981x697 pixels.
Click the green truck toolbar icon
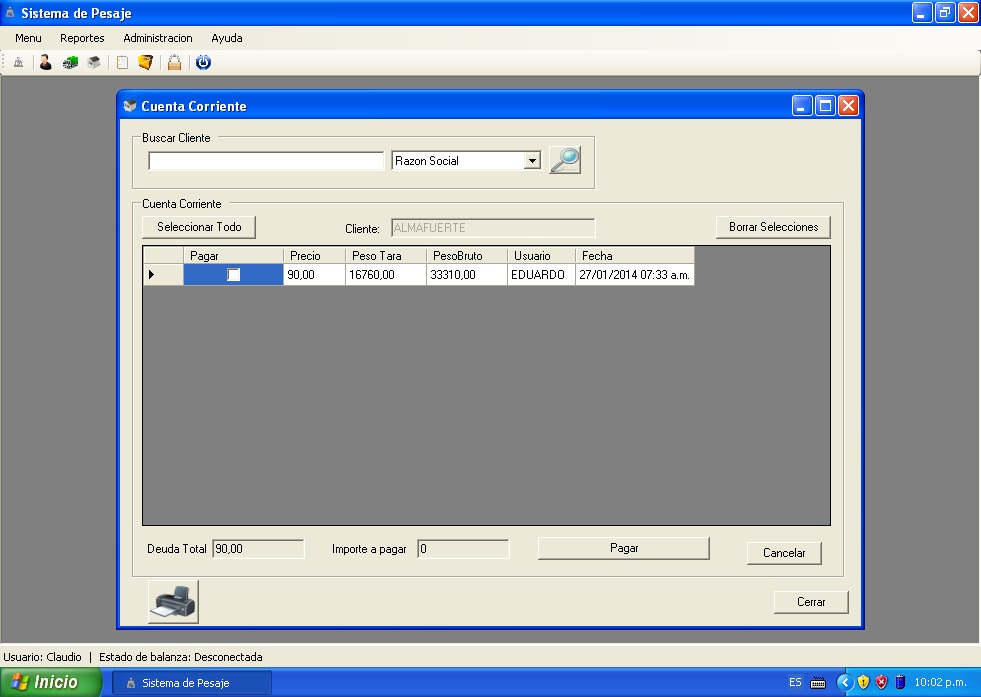[70, 62]
